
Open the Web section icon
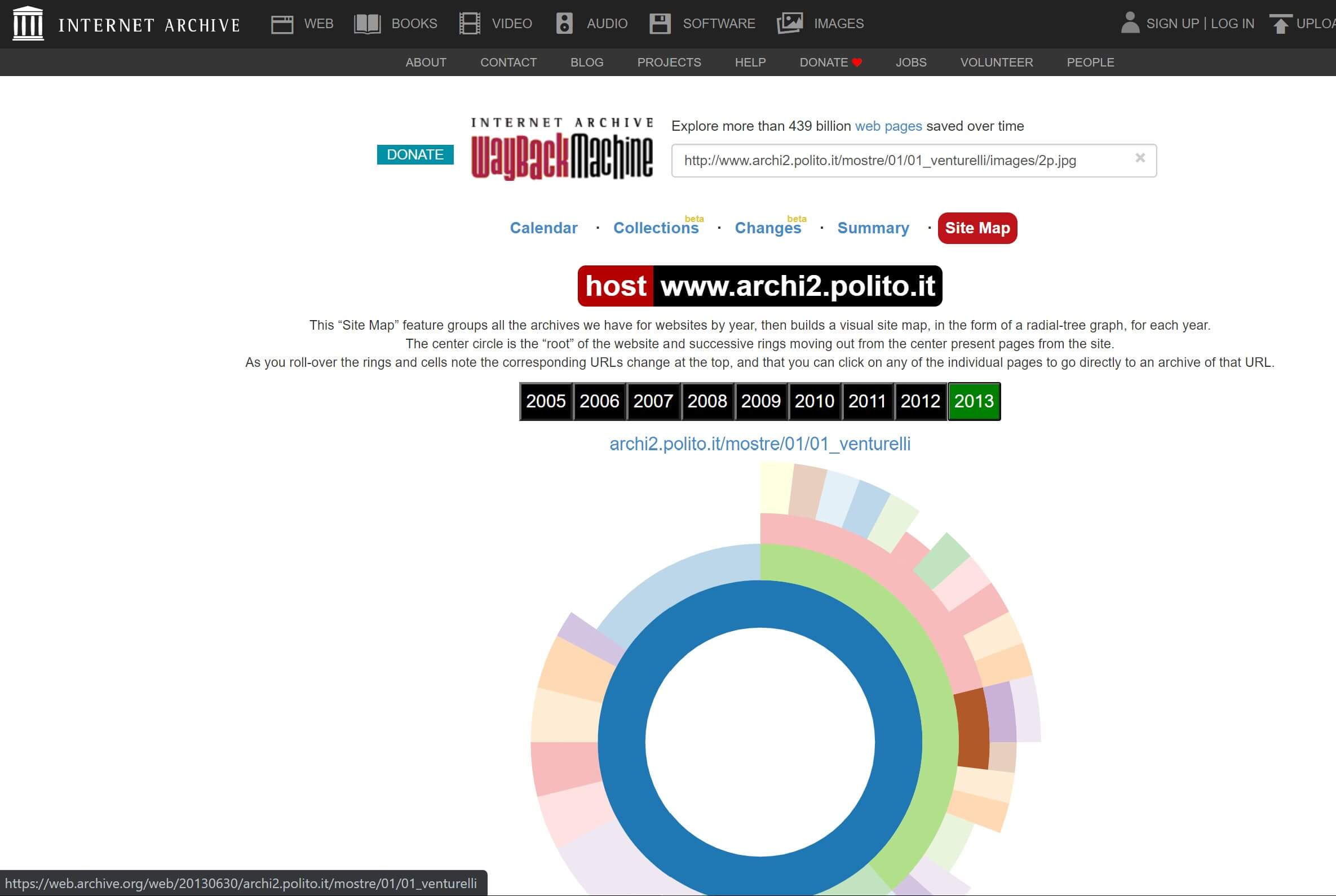(x=282, y=24)
